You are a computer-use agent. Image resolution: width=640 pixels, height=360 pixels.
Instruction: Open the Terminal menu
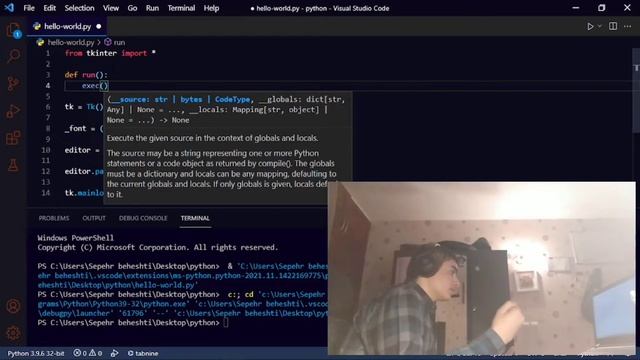point(181,8)
